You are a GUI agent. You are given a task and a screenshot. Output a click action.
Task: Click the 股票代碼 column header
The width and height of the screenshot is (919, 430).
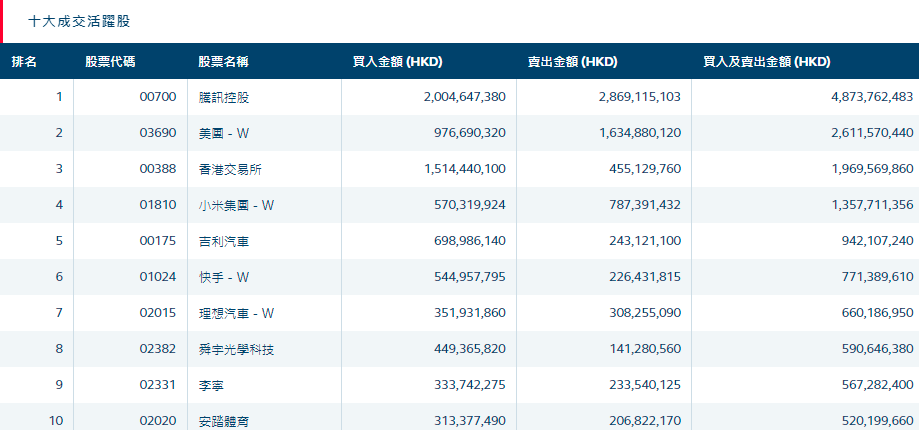tap(110, 62)
